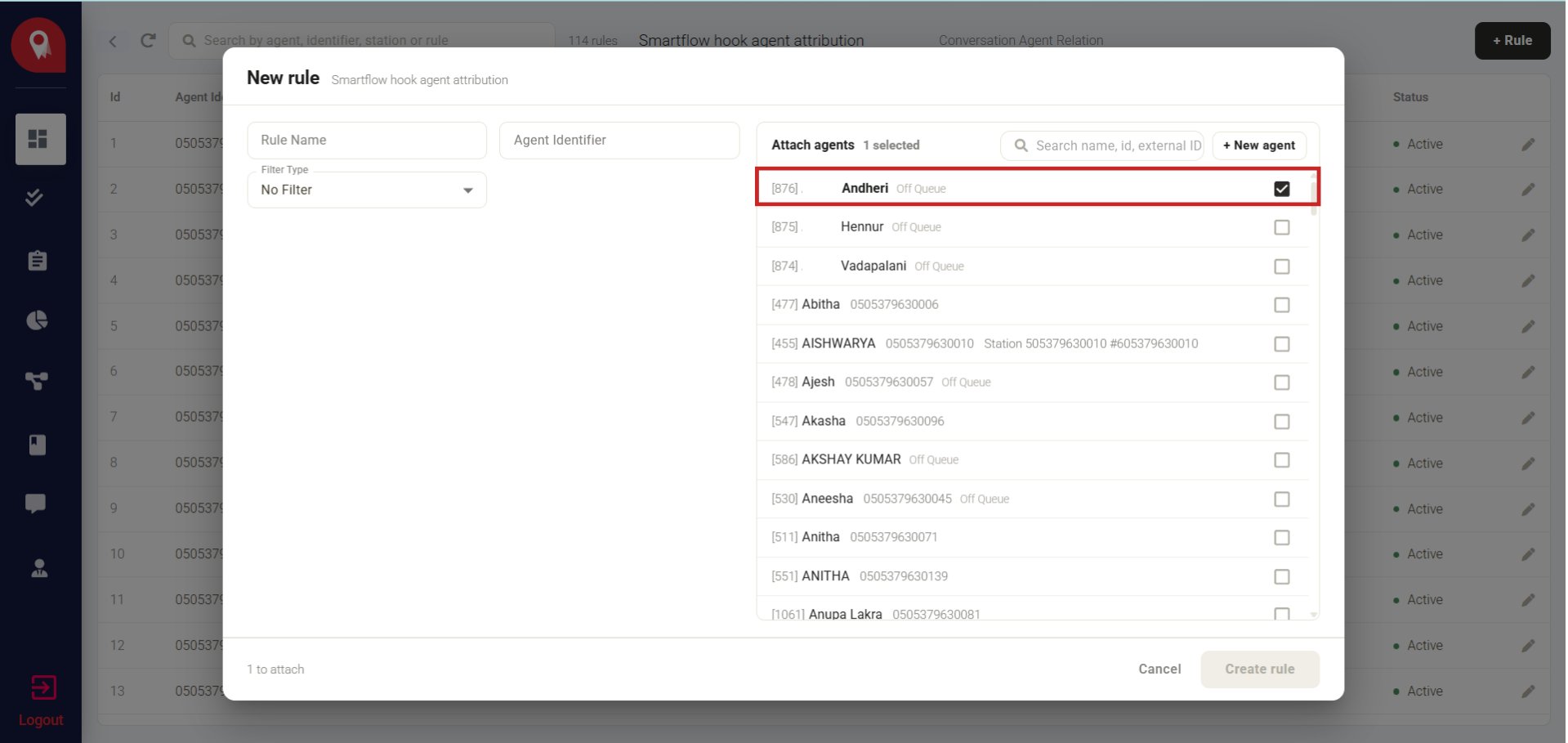Select the Anitha 0505379630071 checkbox
This screenshot has height=743, width=1568.
pyautogui.click(x=1281, y=538)
